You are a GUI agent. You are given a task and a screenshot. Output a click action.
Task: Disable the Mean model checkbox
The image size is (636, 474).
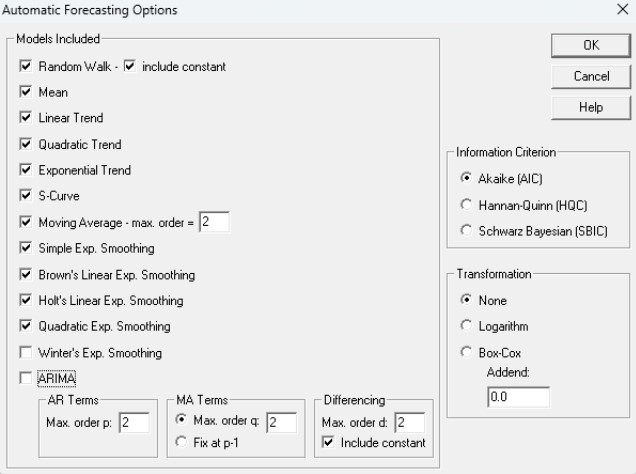click(x=26, y=93)
